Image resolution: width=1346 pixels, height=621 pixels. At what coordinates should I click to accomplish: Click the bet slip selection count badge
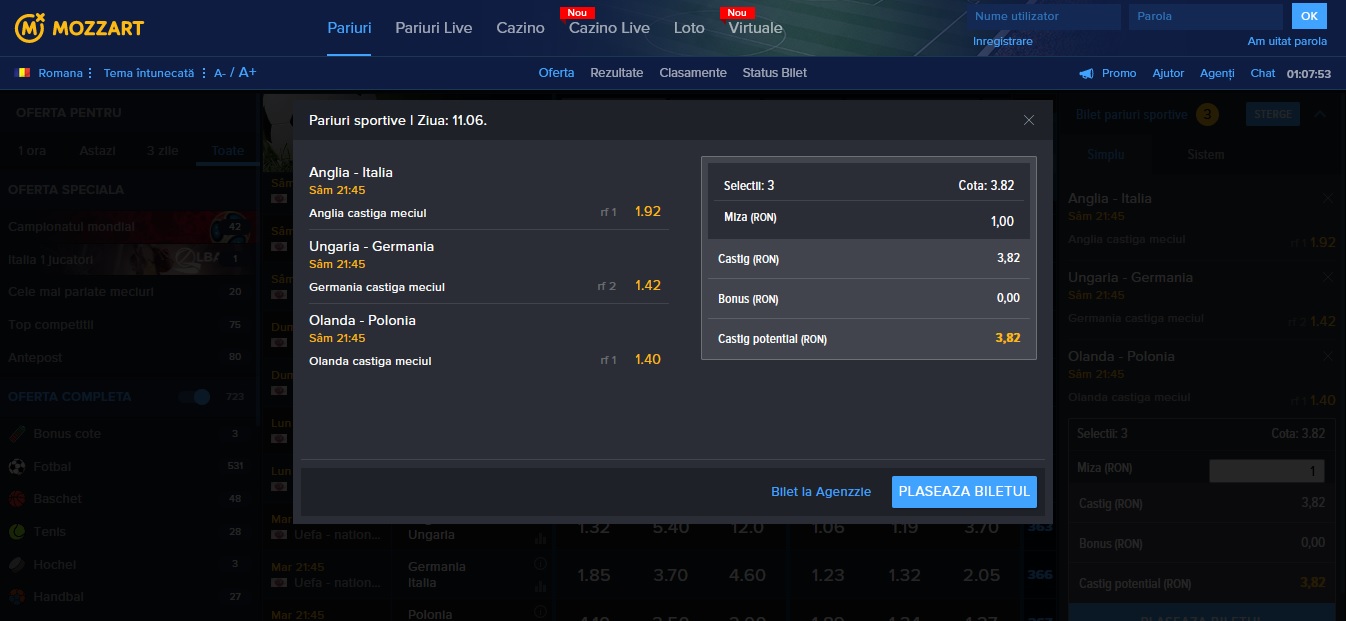coord(1207,115)
